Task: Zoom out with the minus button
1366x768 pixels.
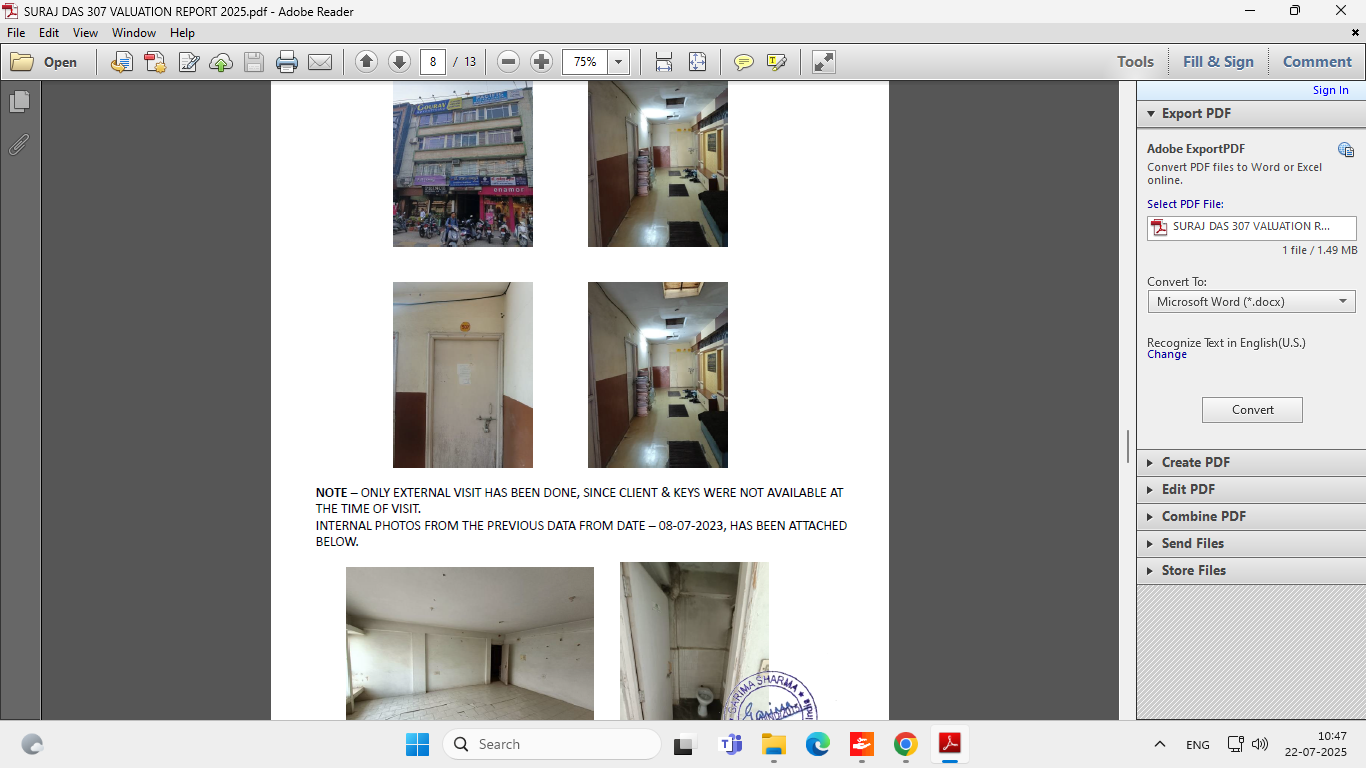Action: [x=508, y=62]
